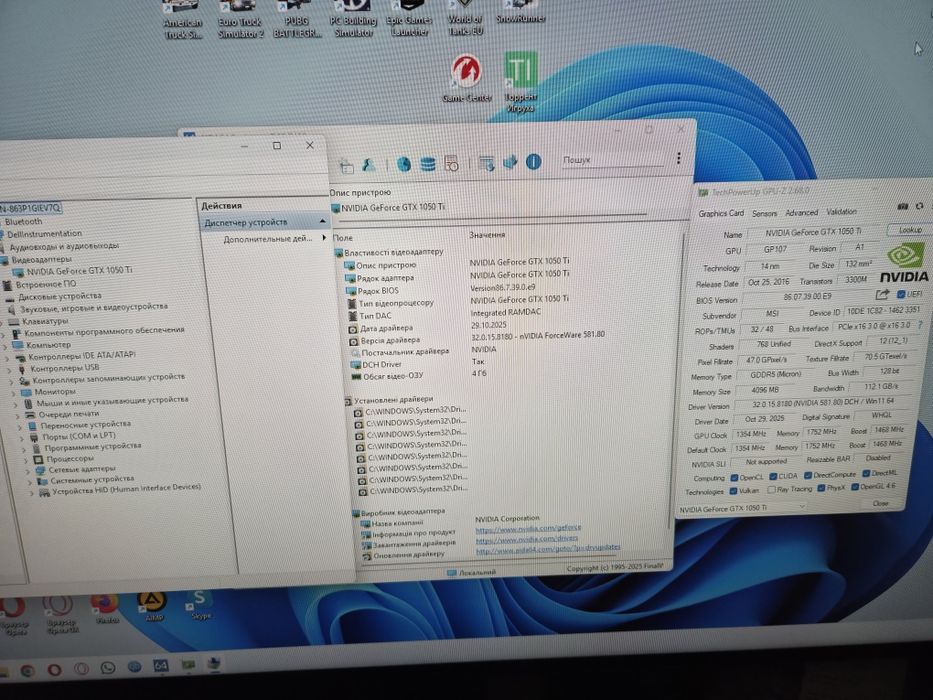Viewport: 933px width, 700px height.
Task: Open the PC Building Simulator desktop shortcut
Action: [353, 19]
